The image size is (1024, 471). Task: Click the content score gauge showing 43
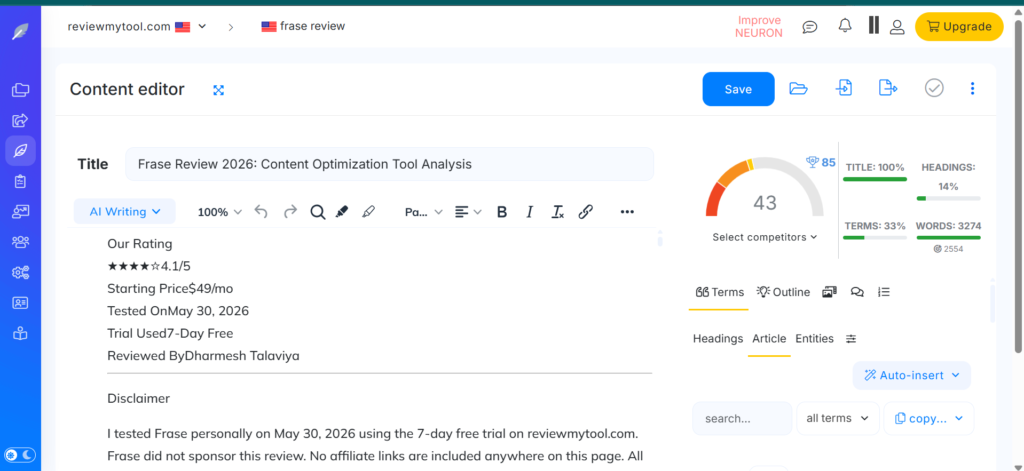point(765,189)
